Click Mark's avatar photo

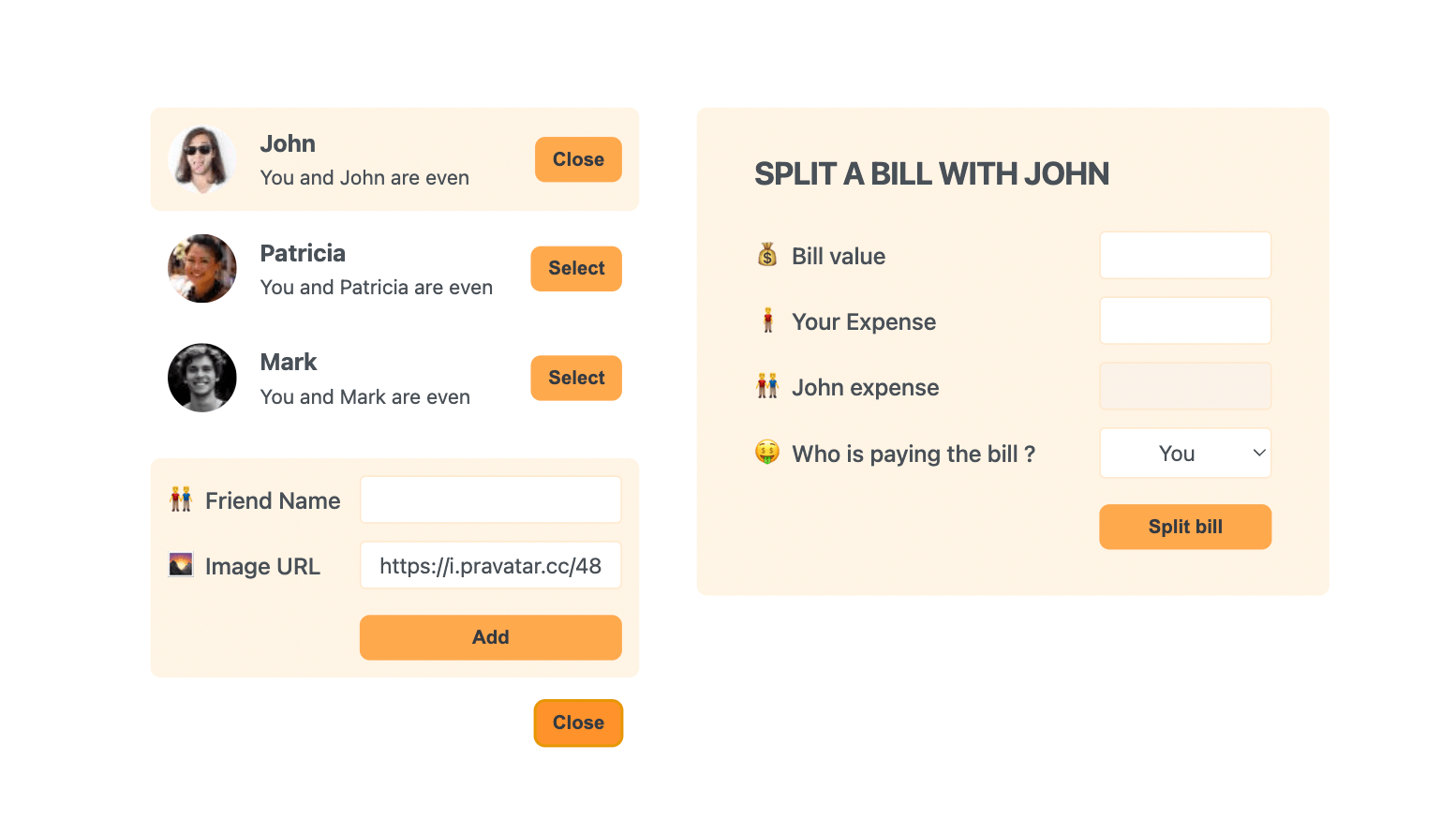[x=202, y=378]
